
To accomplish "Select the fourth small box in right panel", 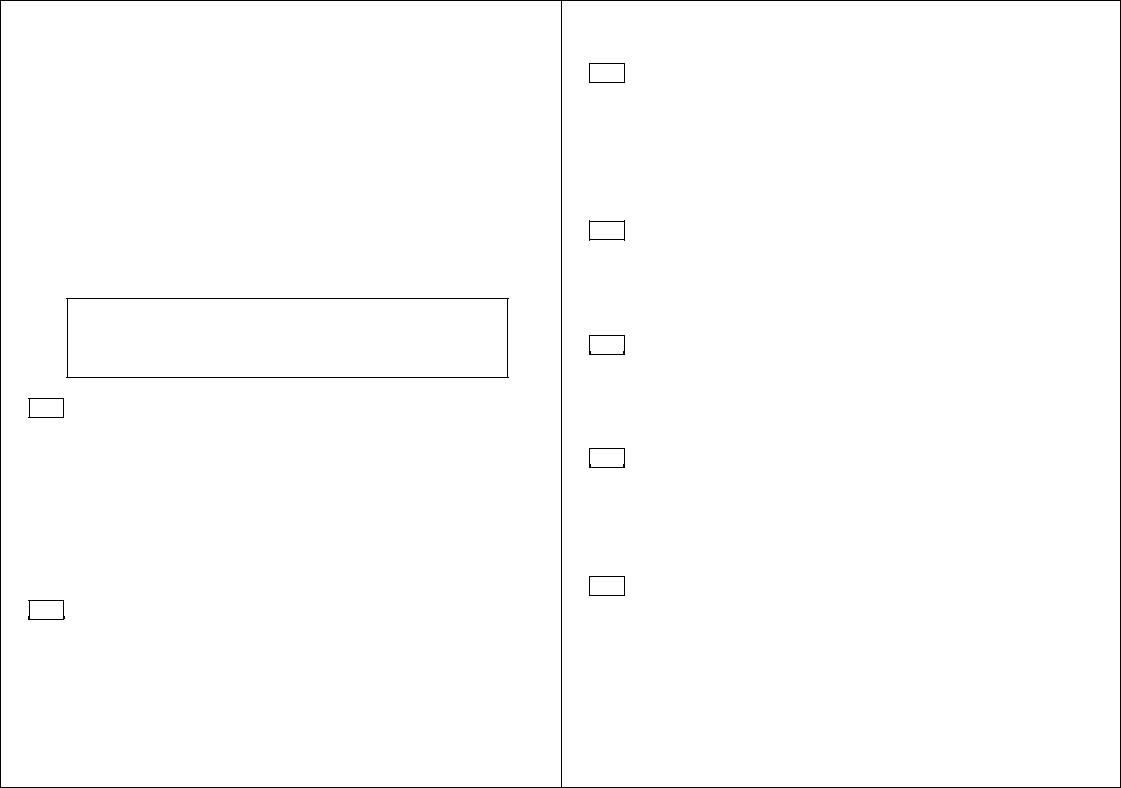I will click(607, 458).
